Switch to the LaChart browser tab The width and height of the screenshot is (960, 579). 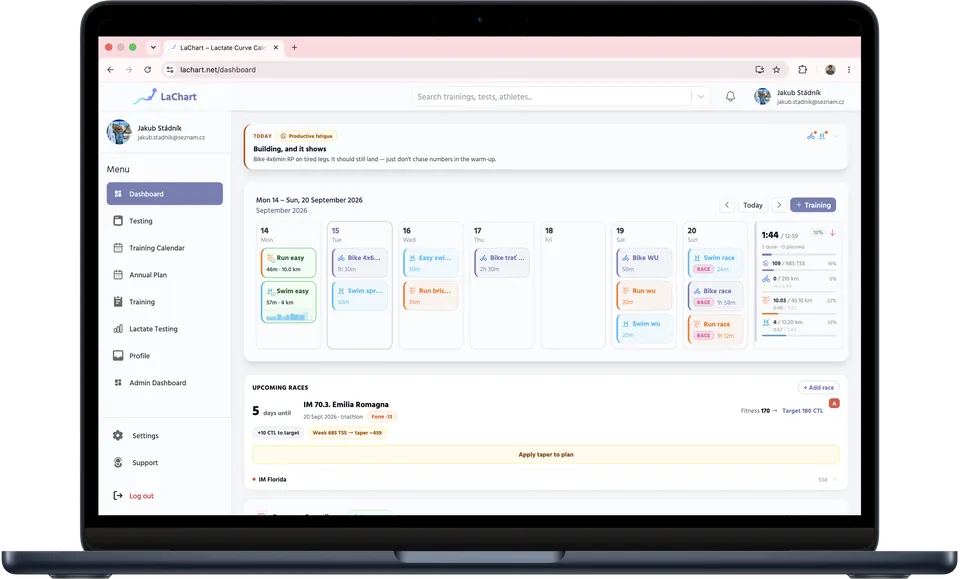pos(223,47)
